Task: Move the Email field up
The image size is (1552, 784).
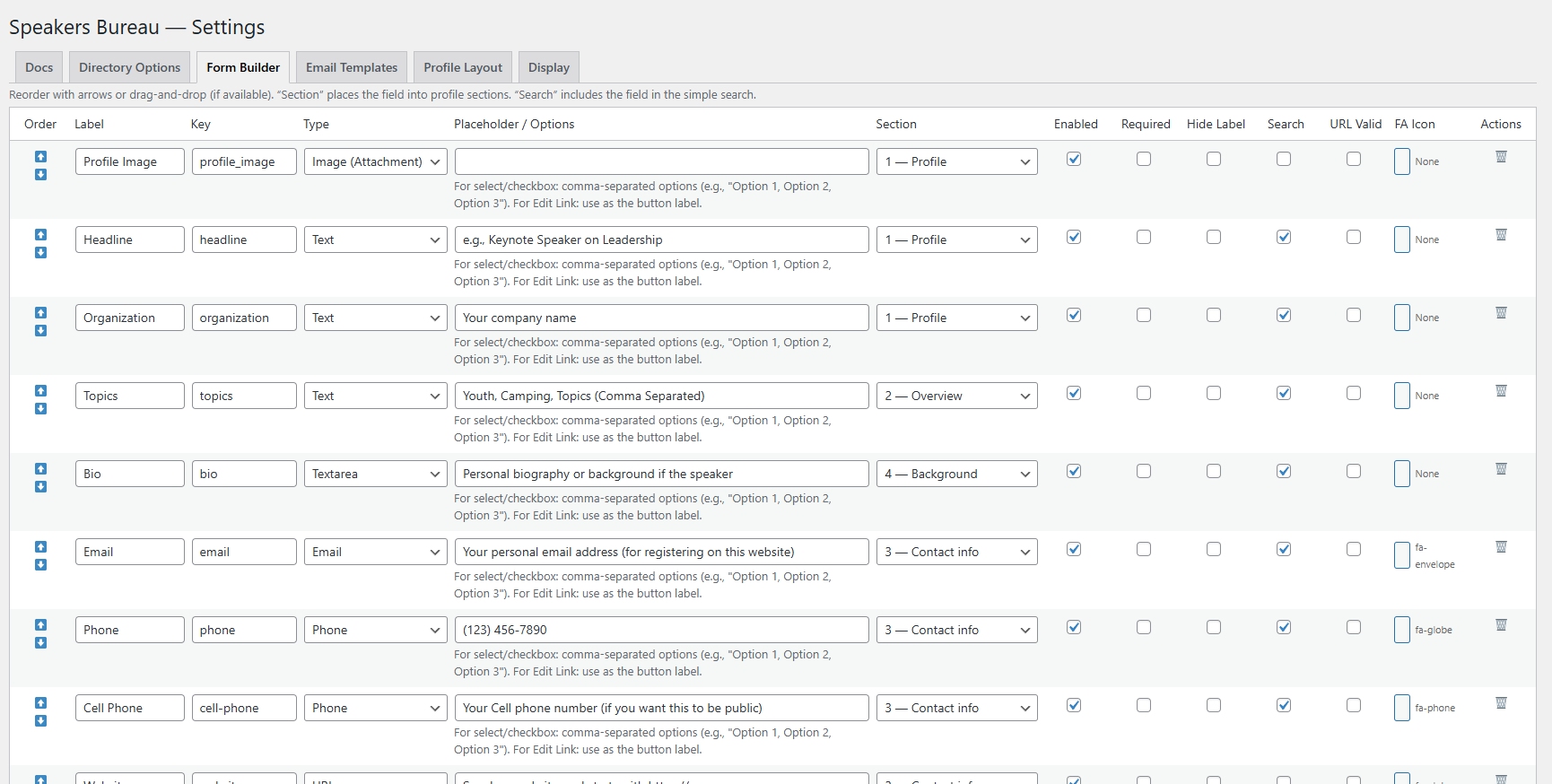Action: click(x=40, y=546)
